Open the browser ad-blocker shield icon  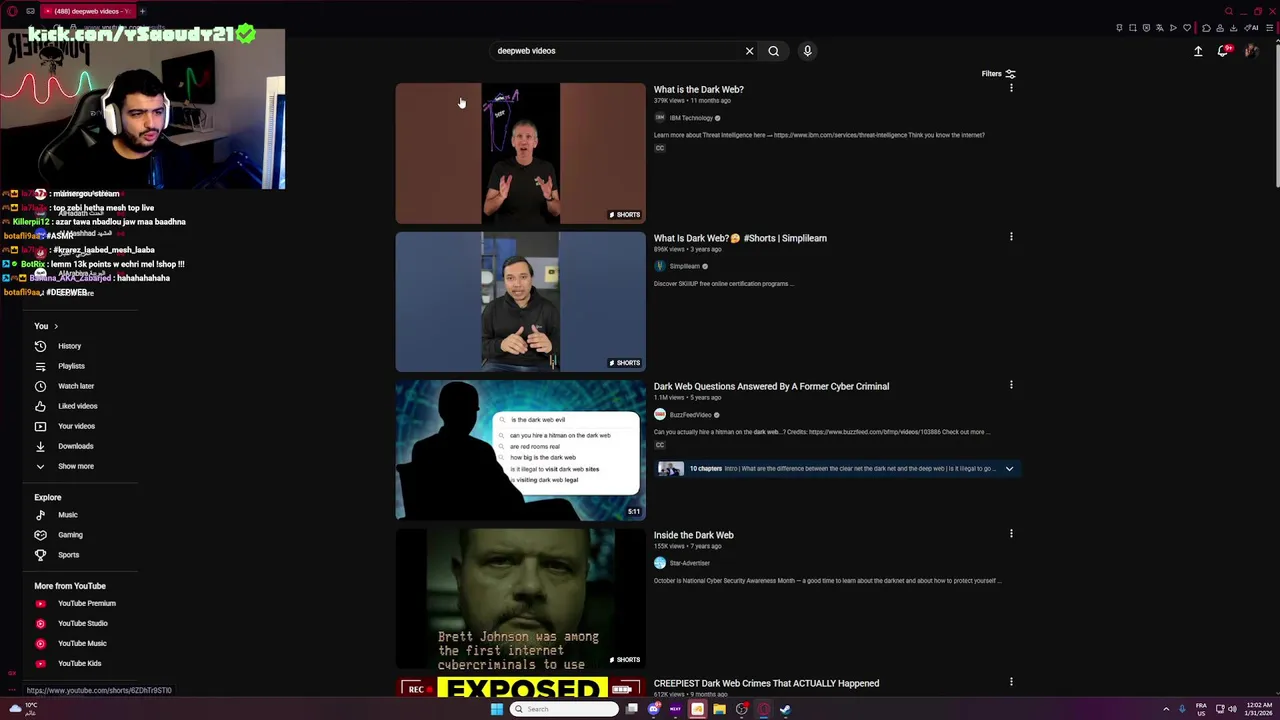(x=1146, y=28)
